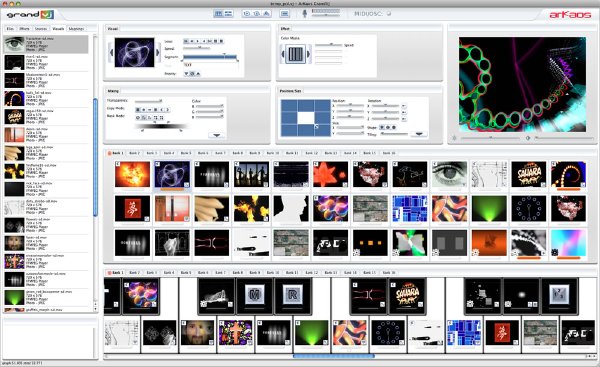Expand the Mixing panel with down arrow
600x367 pixels.
point(216,135)
